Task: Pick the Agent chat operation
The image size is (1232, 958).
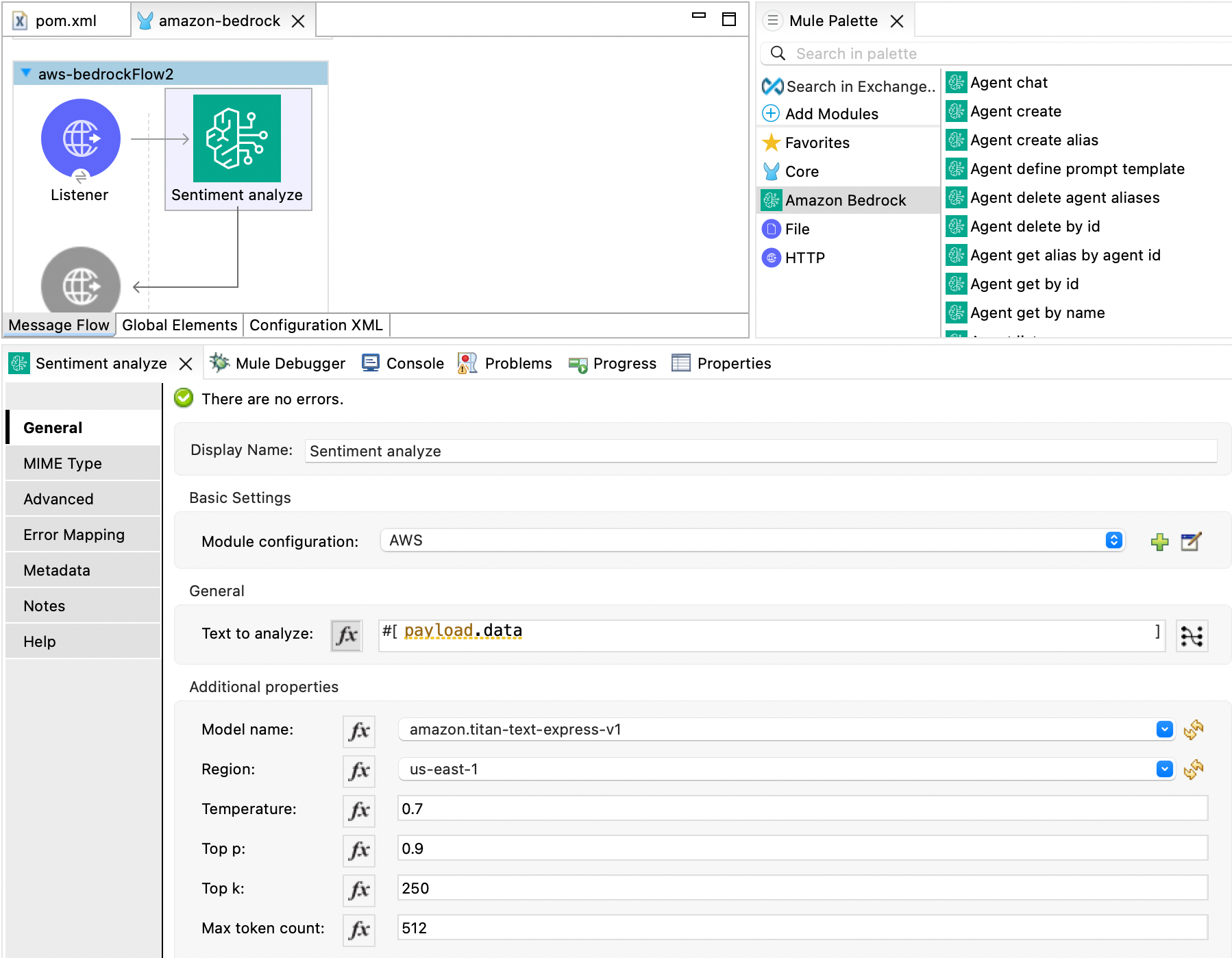Action: [x=998, y=82]
